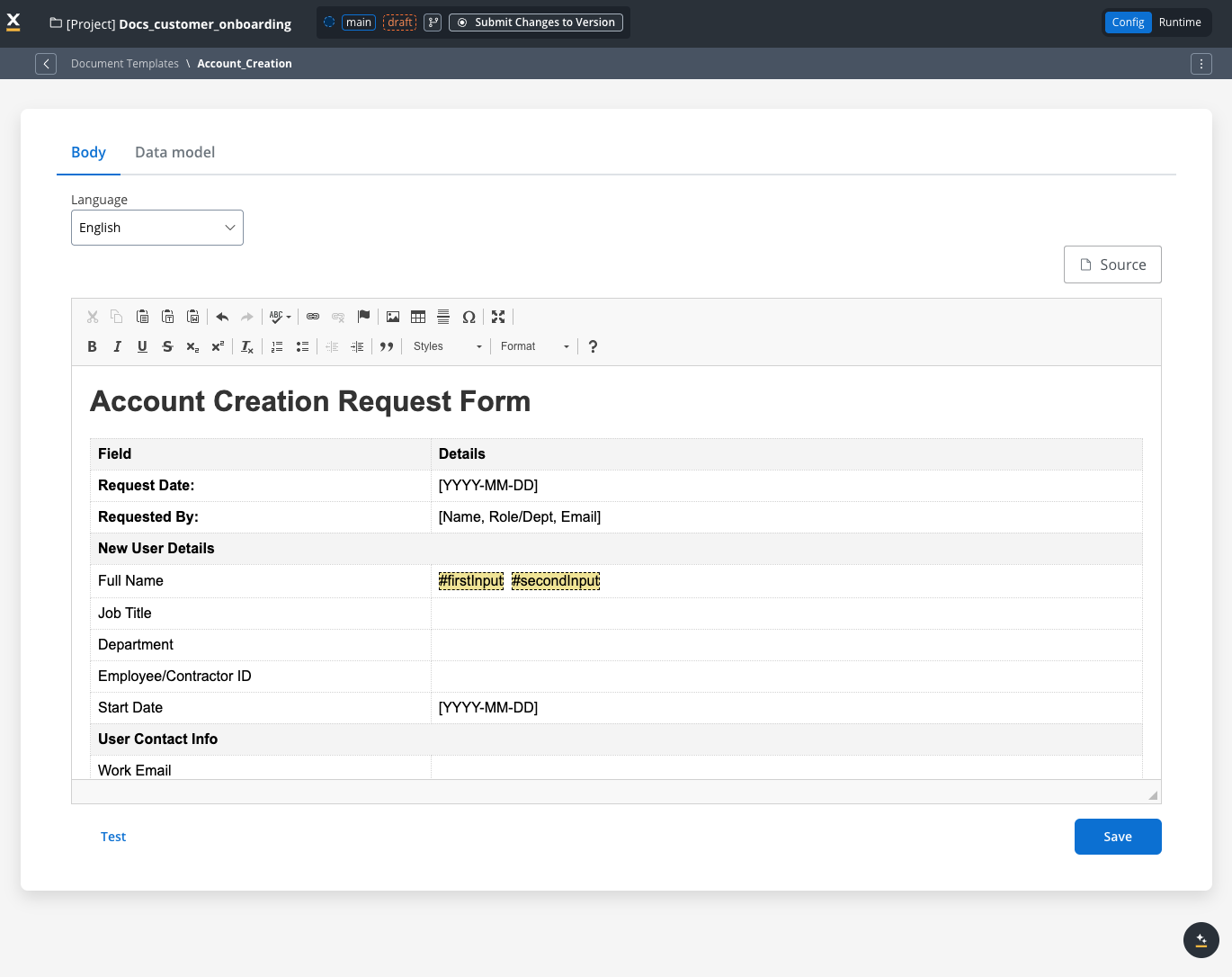The height and width of the screenshot is (977, 1232).
Task: Open Document Templates breadcrumb
Action: click(125, 64)
